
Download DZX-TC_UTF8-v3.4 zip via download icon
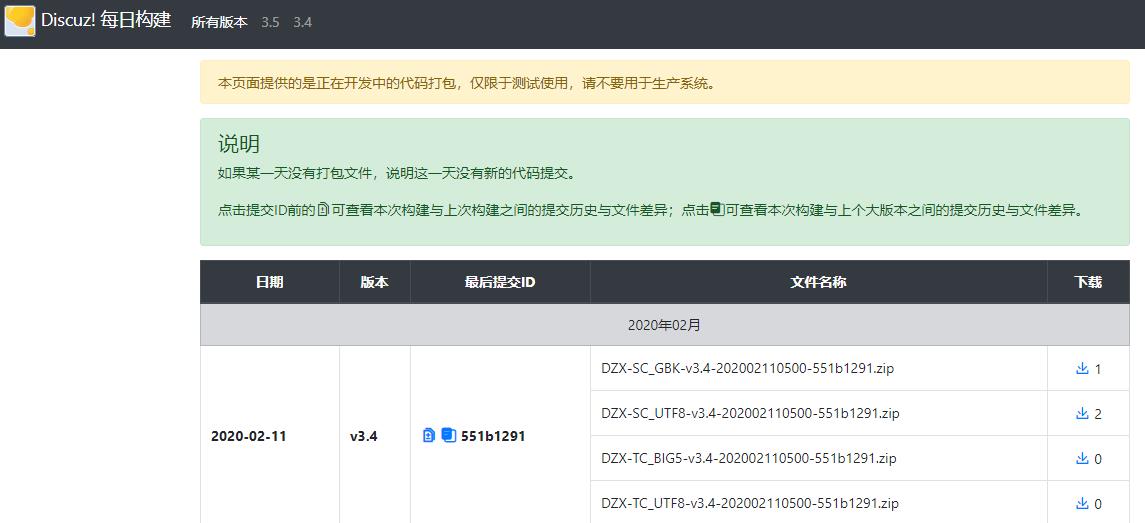(1082, 504)
